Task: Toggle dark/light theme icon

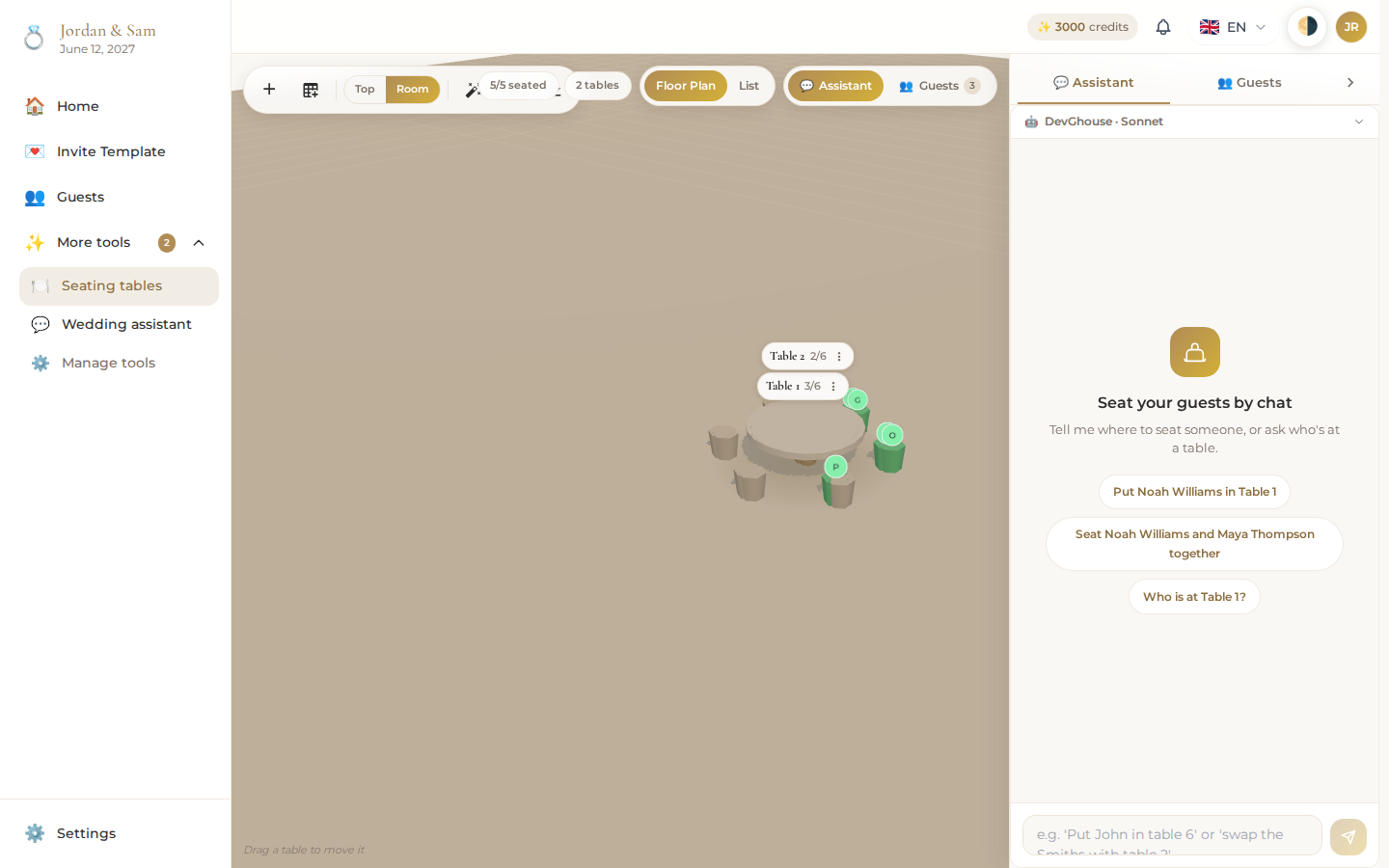Action: click(x=1307, y=26)
